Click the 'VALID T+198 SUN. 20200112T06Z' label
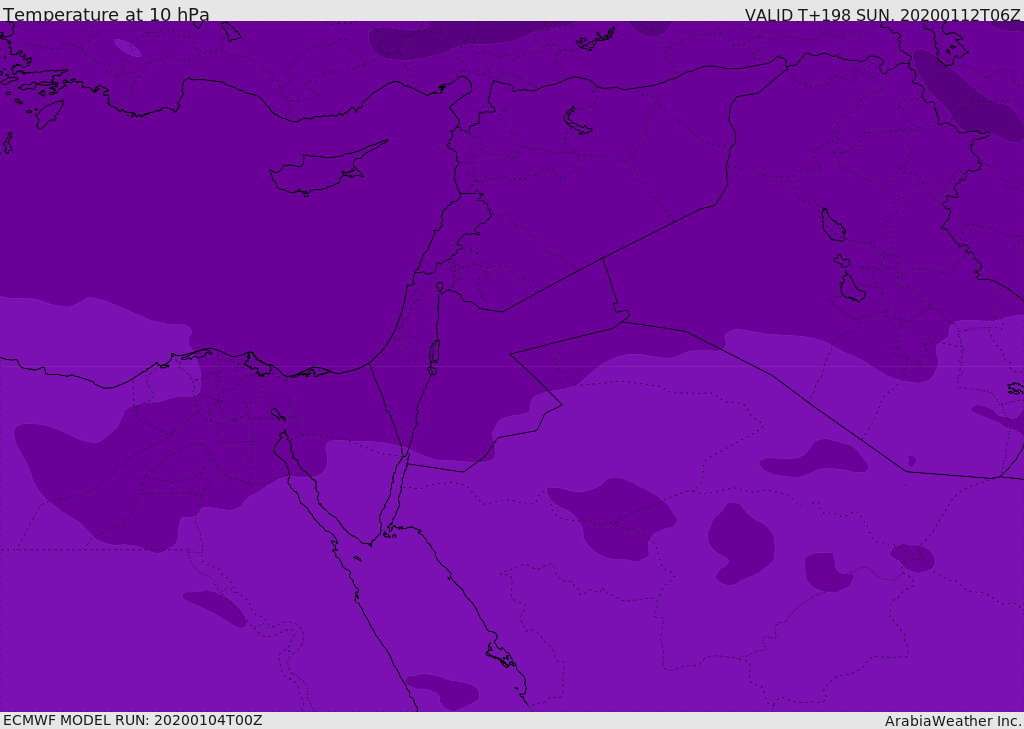Screen dimensions: 1024x729 pyautogui.click(x=882, y=15)
